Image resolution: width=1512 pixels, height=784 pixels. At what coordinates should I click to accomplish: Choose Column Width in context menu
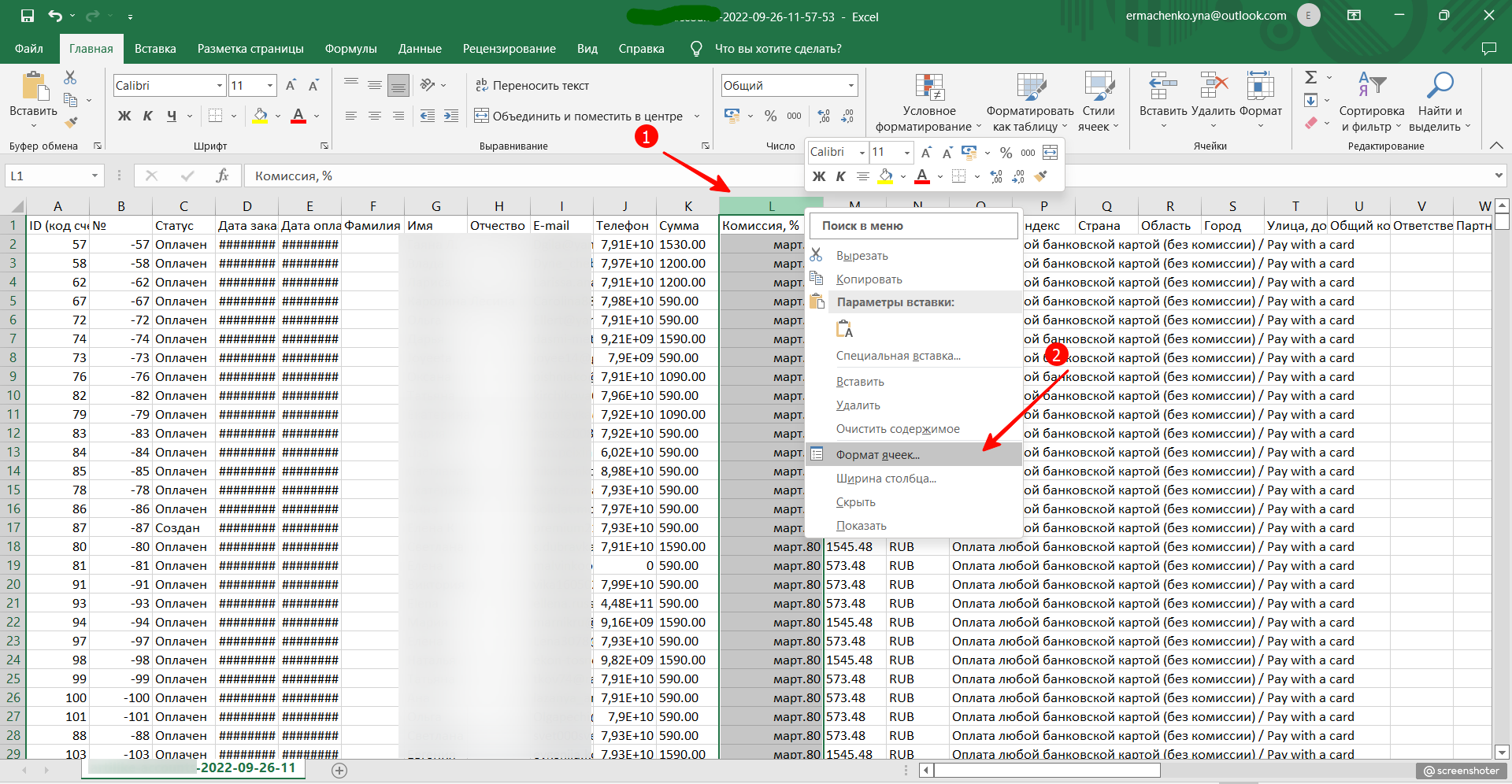coord(885,478)
